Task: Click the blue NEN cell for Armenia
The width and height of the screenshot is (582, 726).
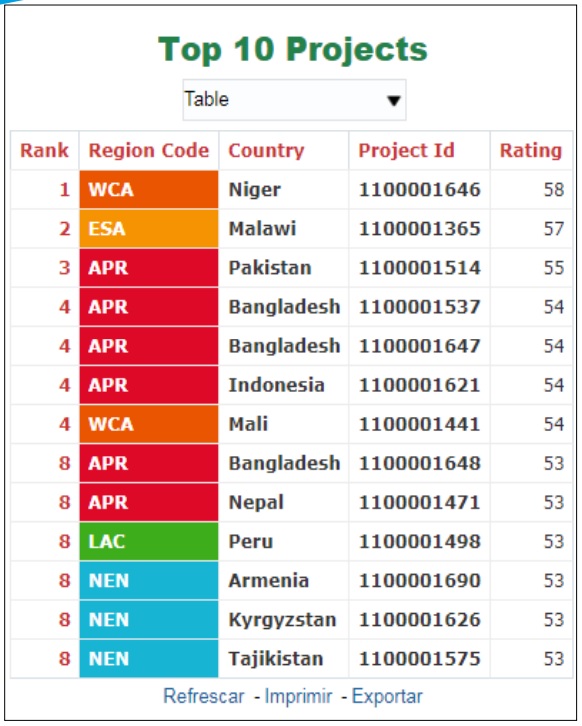Action: (x=149, y=581)
